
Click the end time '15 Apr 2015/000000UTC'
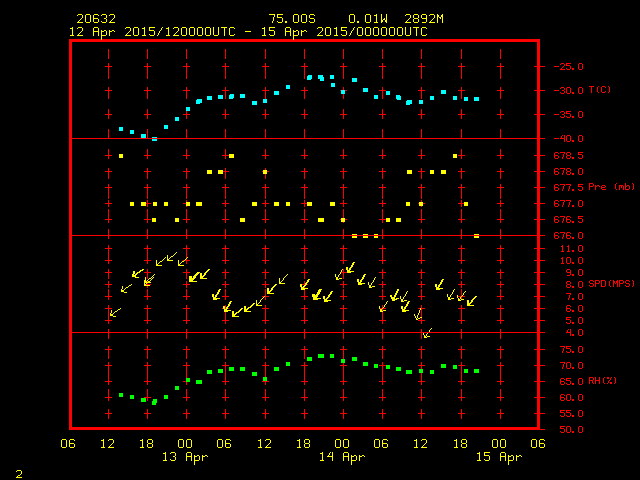click(344, 32)
